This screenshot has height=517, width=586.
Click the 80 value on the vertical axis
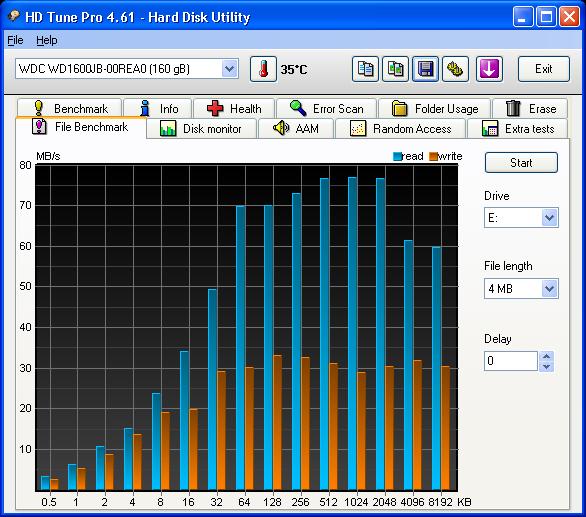(25, 165)
